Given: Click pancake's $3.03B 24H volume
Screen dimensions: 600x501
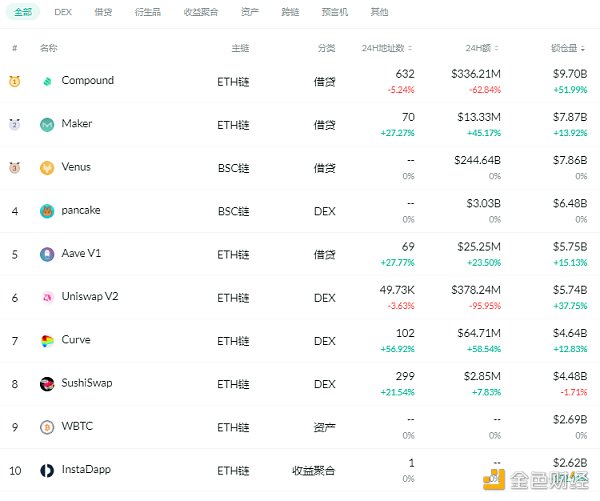Looking at the screenshot, I should coord(484,204).
